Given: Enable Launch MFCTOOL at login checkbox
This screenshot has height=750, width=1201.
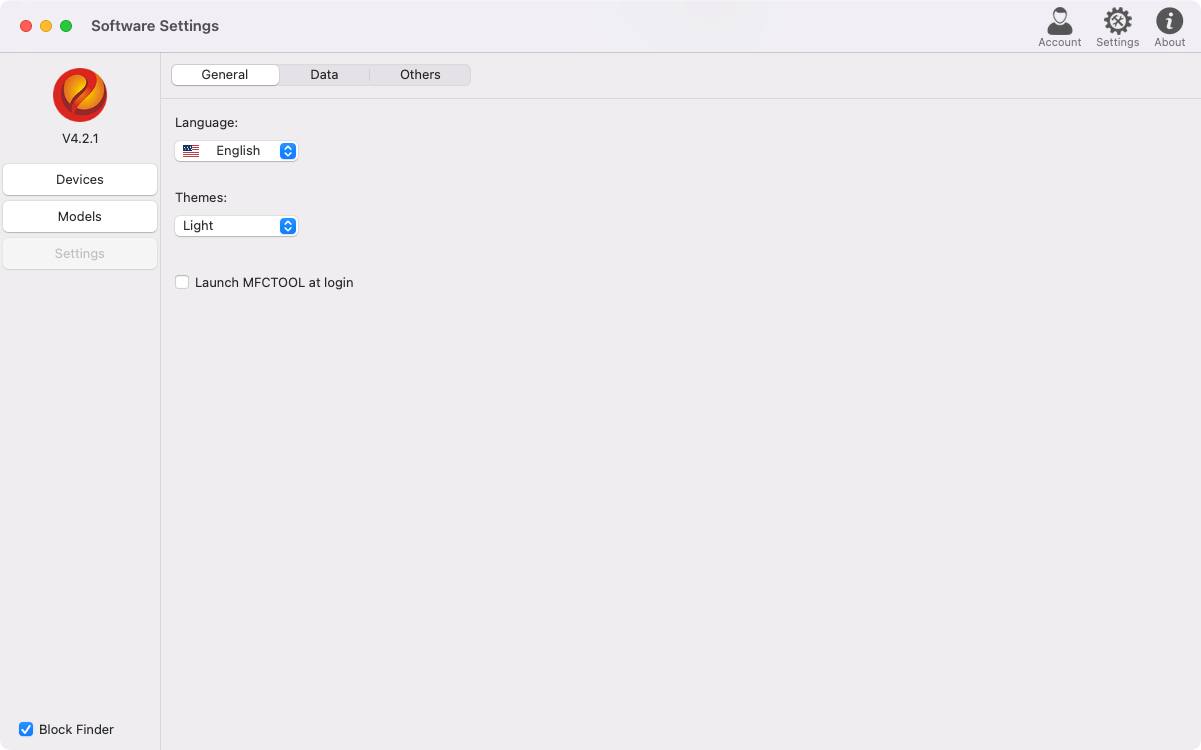Looking at the screenshot, I should pos(182,282).
